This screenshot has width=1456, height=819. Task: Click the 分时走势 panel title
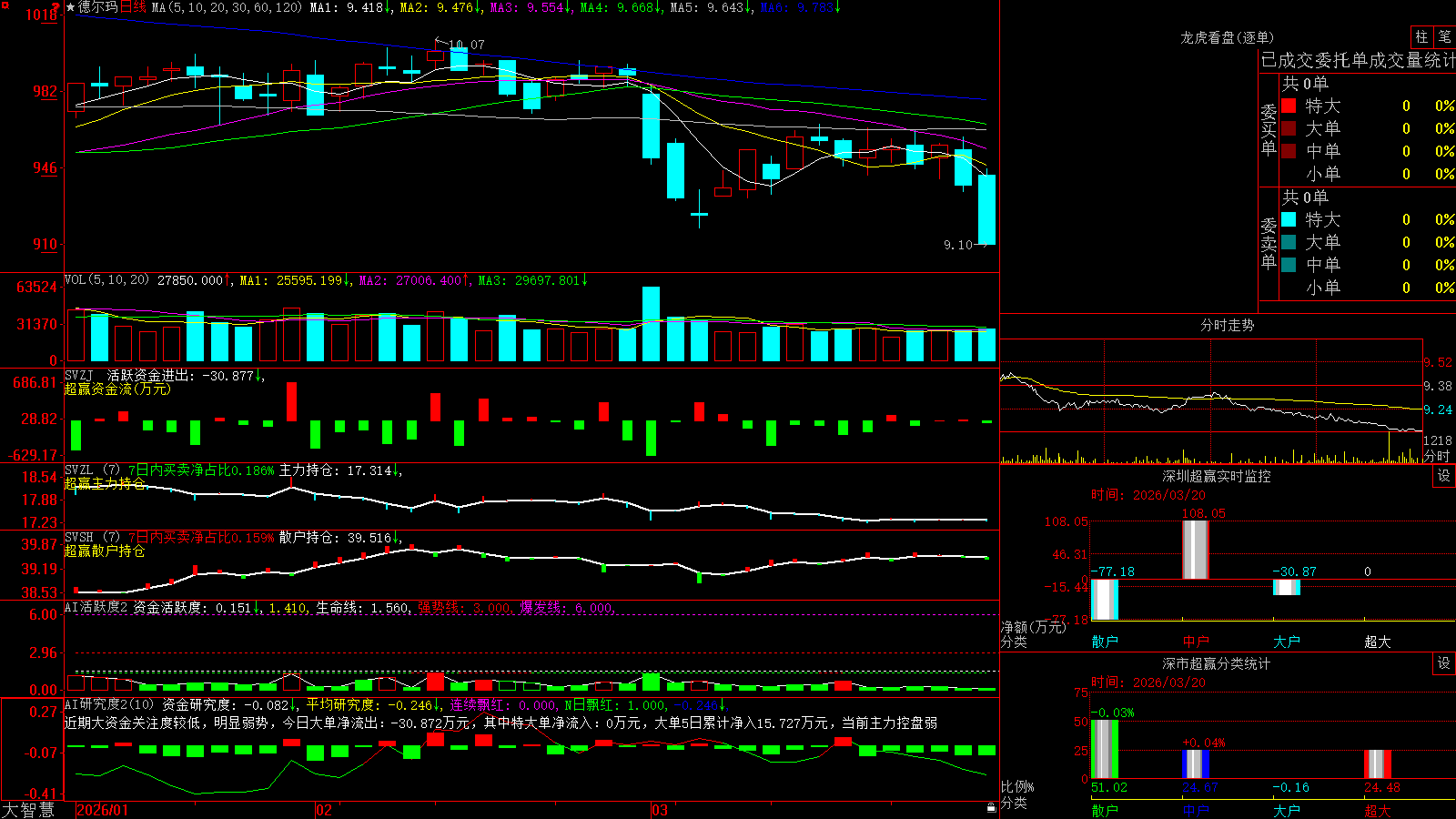(x=1227, y=325)
